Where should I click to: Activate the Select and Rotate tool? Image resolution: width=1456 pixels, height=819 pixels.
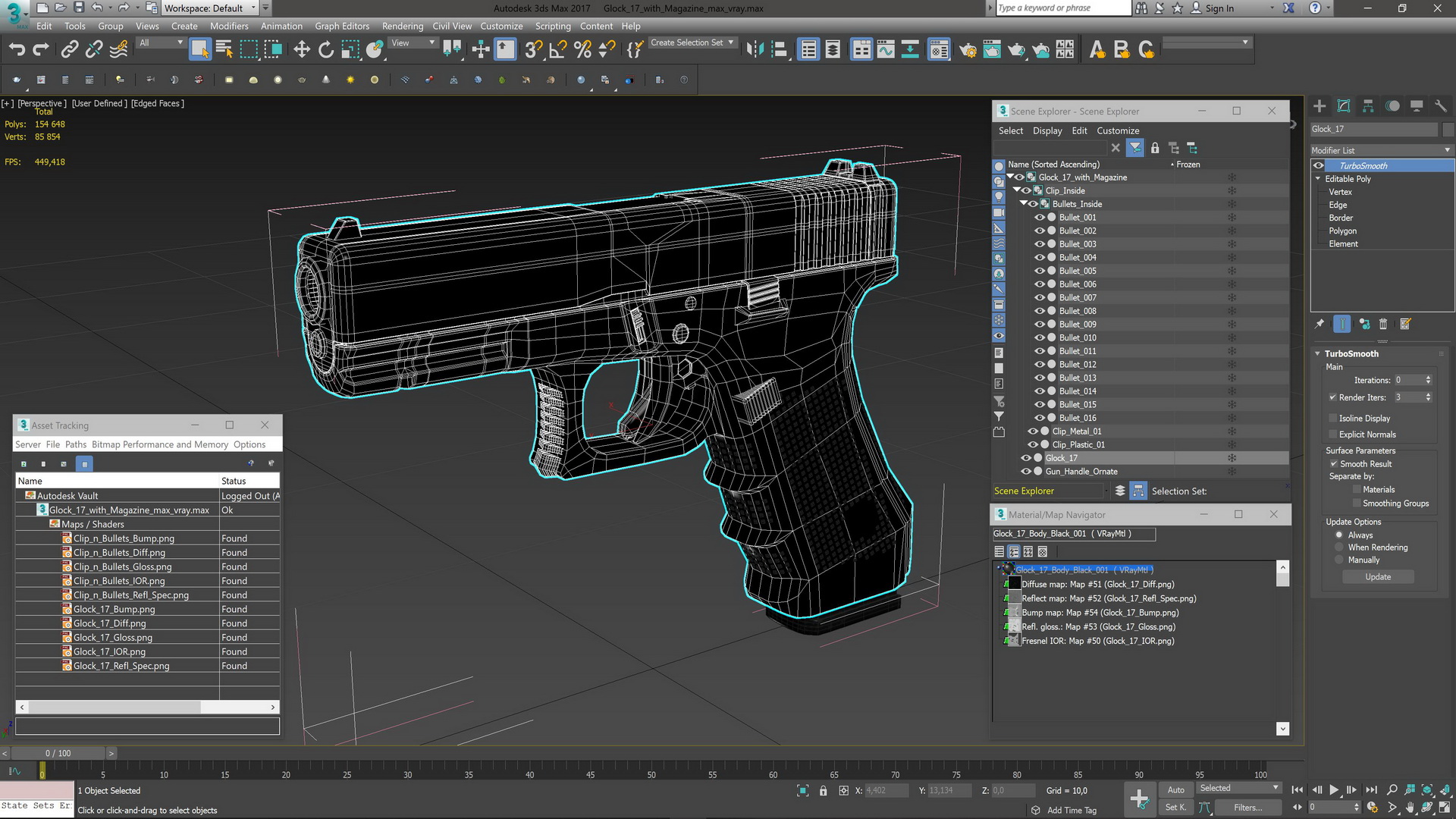(x=326, y=50)
